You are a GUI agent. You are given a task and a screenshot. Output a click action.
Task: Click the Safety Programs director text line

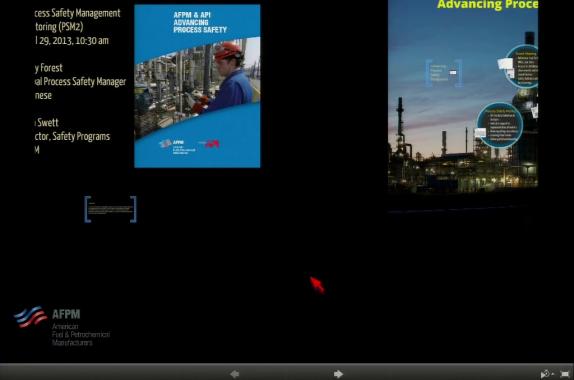click(72, 137)
